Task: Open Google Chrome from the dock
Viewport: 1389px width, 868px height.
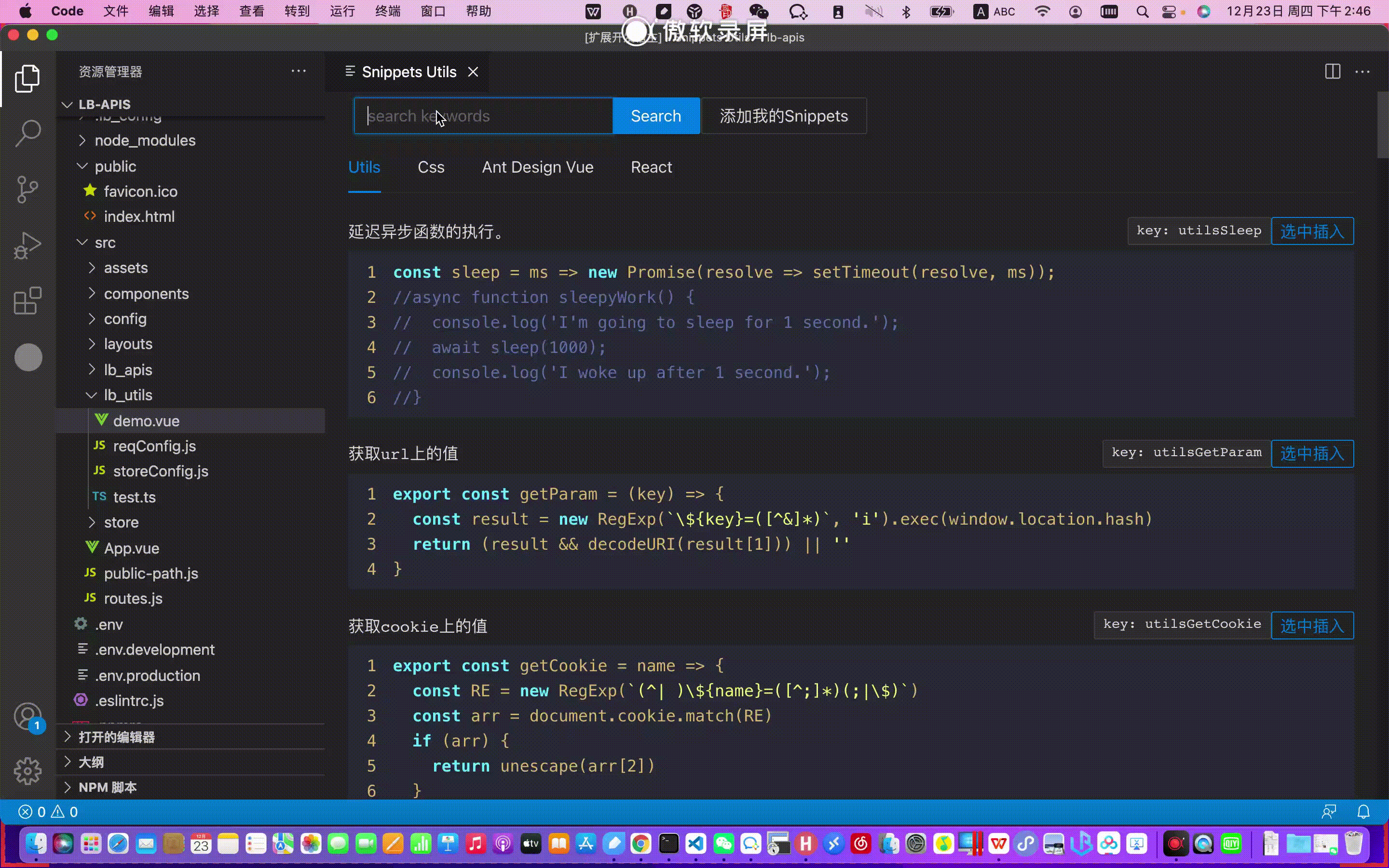Action: pyautogui.click(x=640, y=843)
